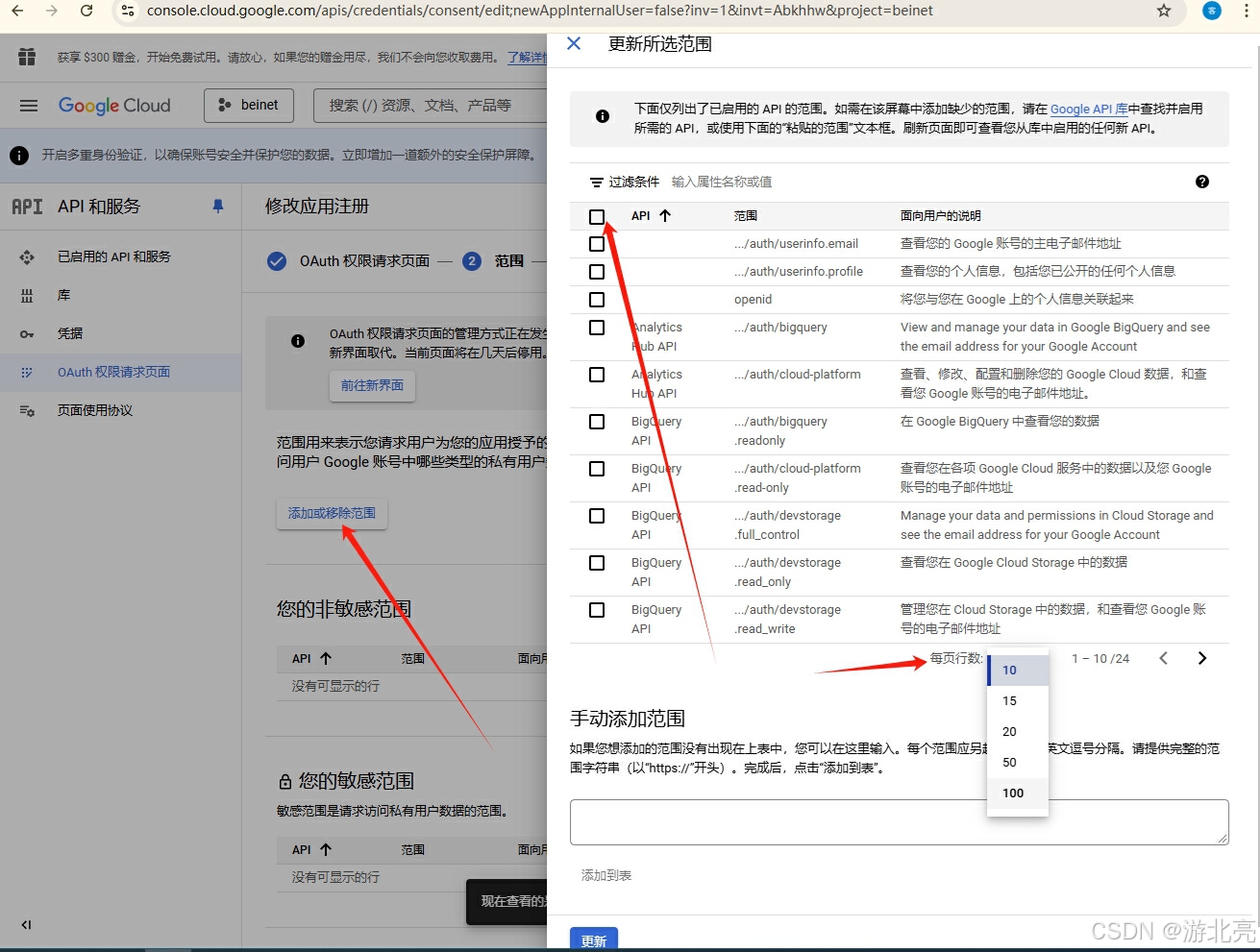Sort sensitive scopes table by API arrow

click(x=326, y=850)
